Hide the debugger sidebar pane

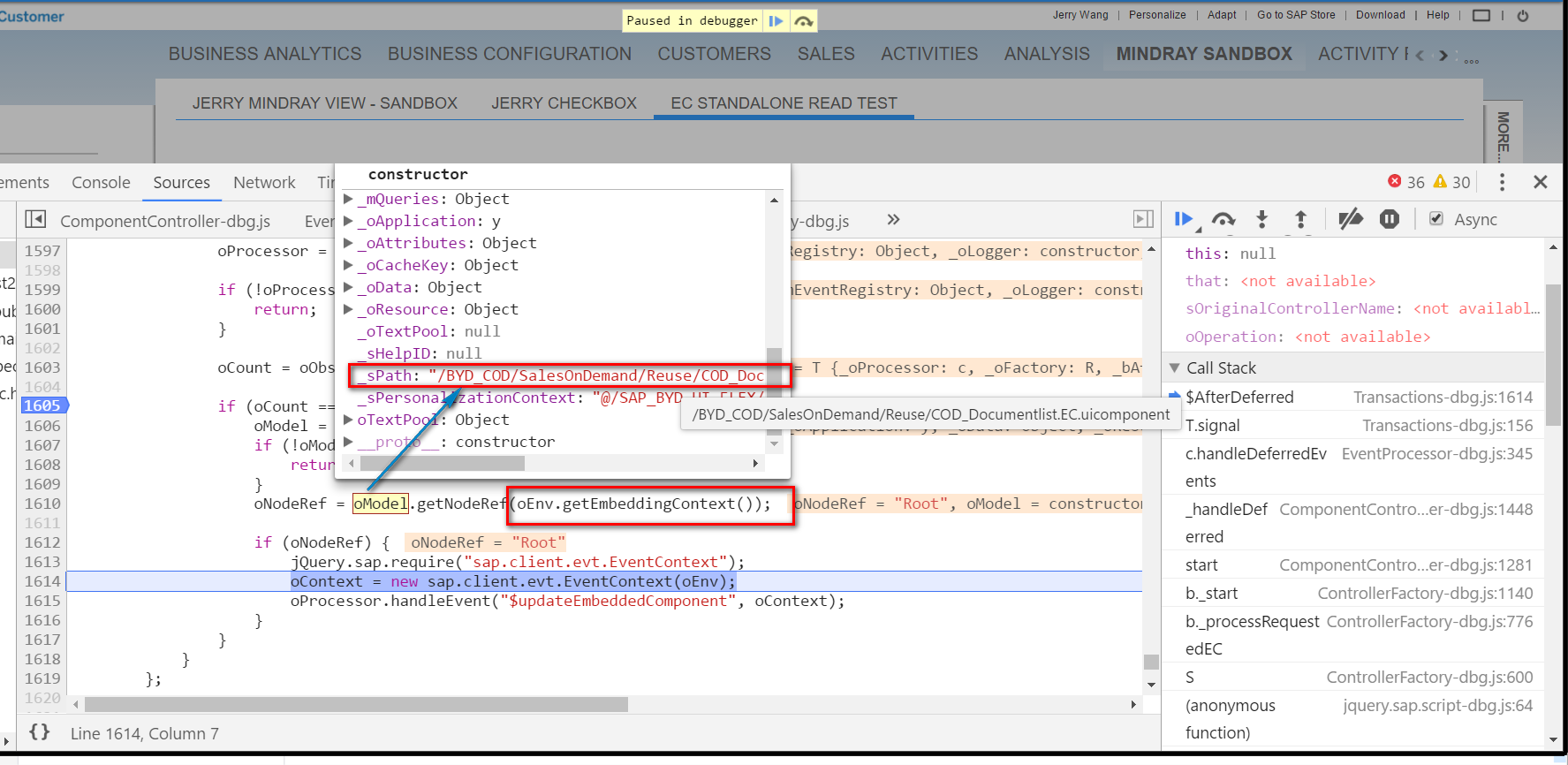(x=1143, y=219)
